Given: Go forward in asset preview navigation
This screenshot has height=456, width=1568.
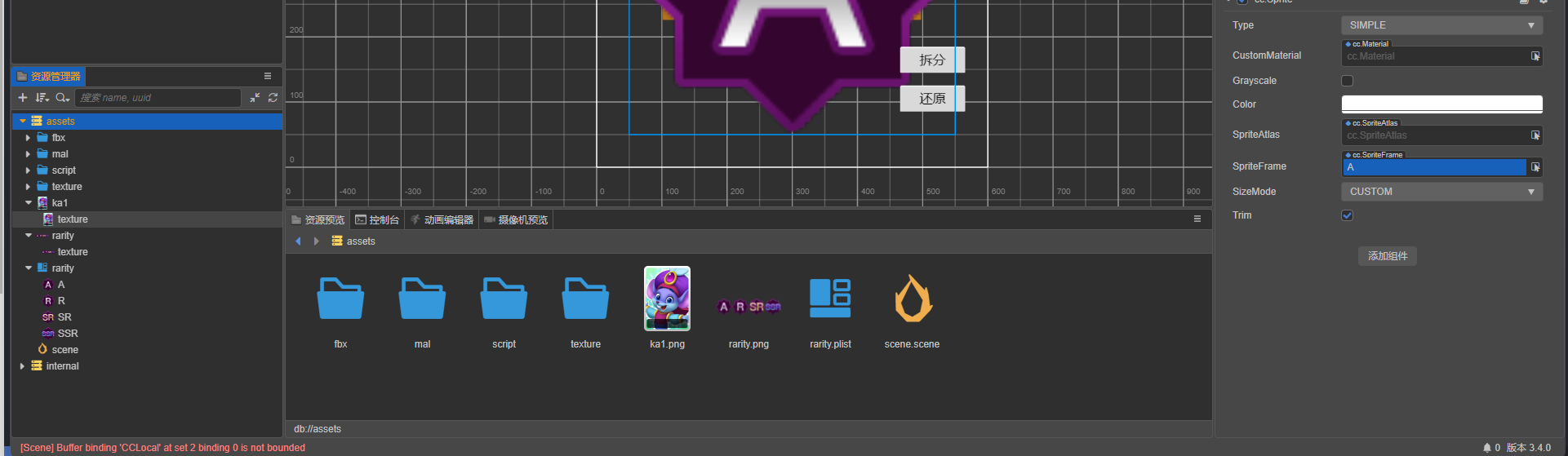Looking at the screenshot, I should point(316,241).
